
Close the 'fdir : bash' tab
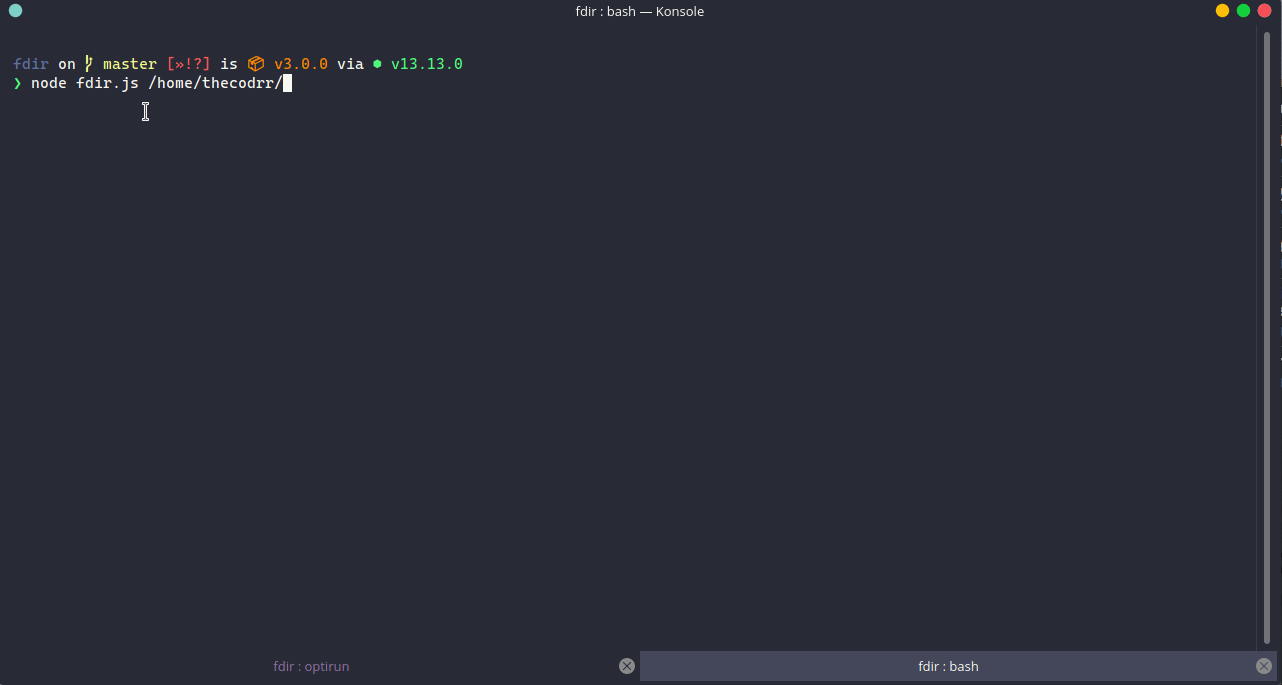1264,666
